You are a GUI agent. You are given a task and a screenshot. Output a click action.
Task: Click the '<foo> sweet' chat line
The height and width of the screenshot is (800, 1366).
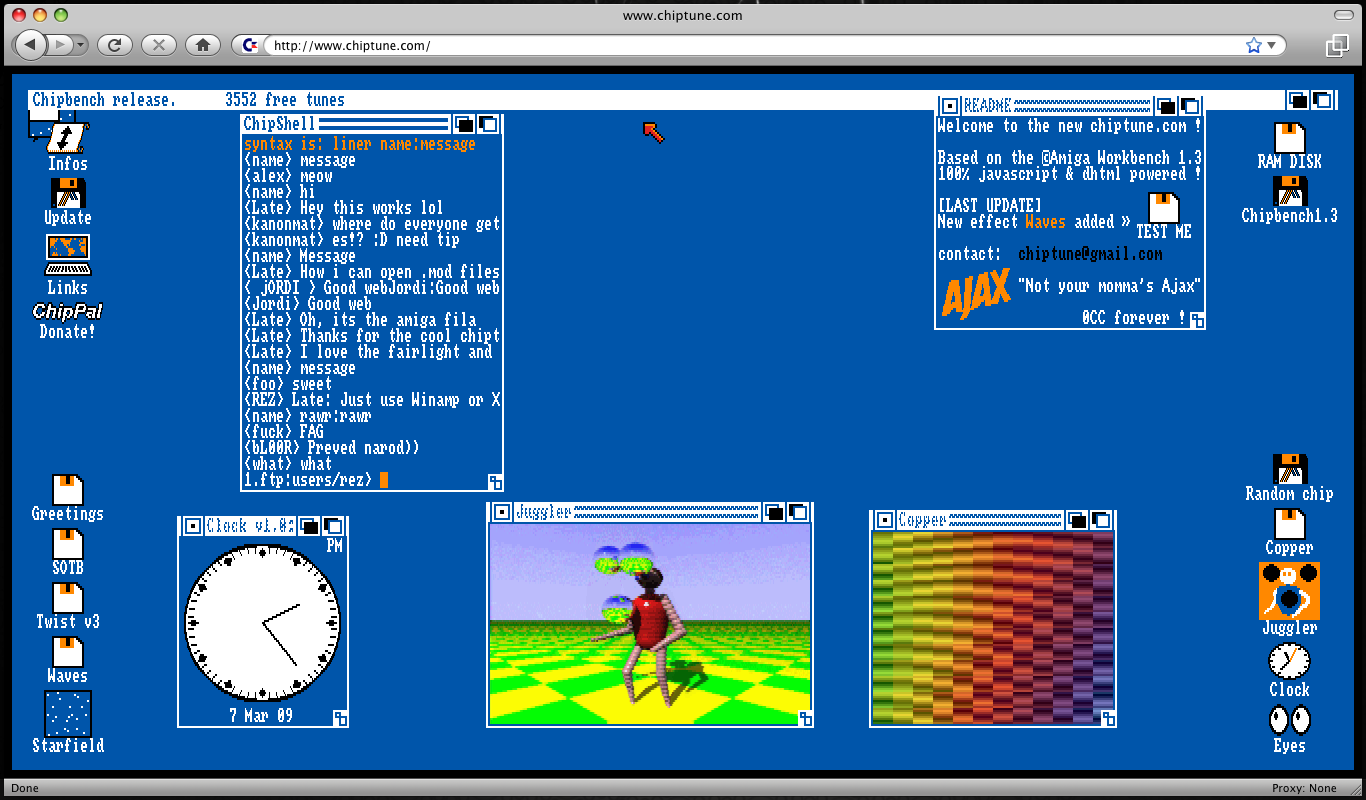pyautogui.click(x=288, y=384)
